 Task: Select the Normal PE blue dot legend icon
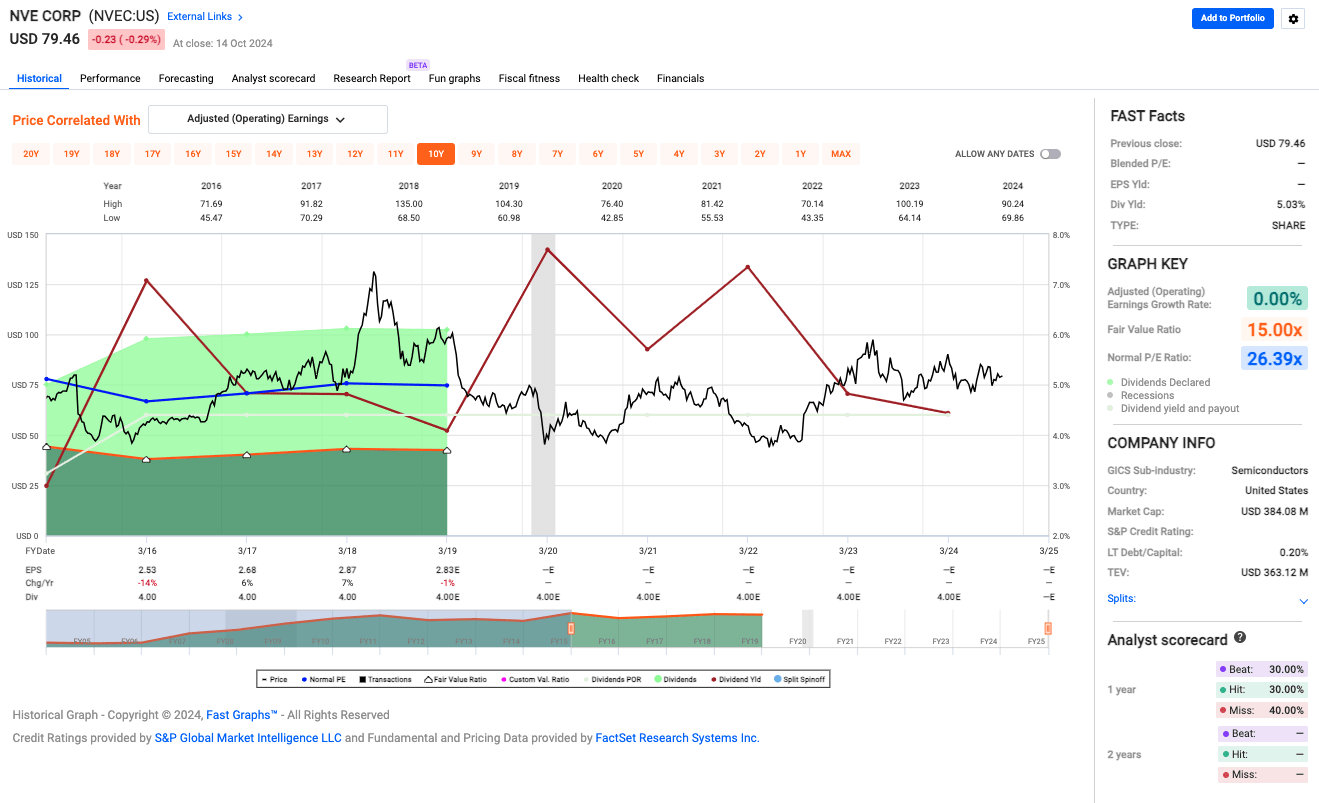tap(305, 679)
